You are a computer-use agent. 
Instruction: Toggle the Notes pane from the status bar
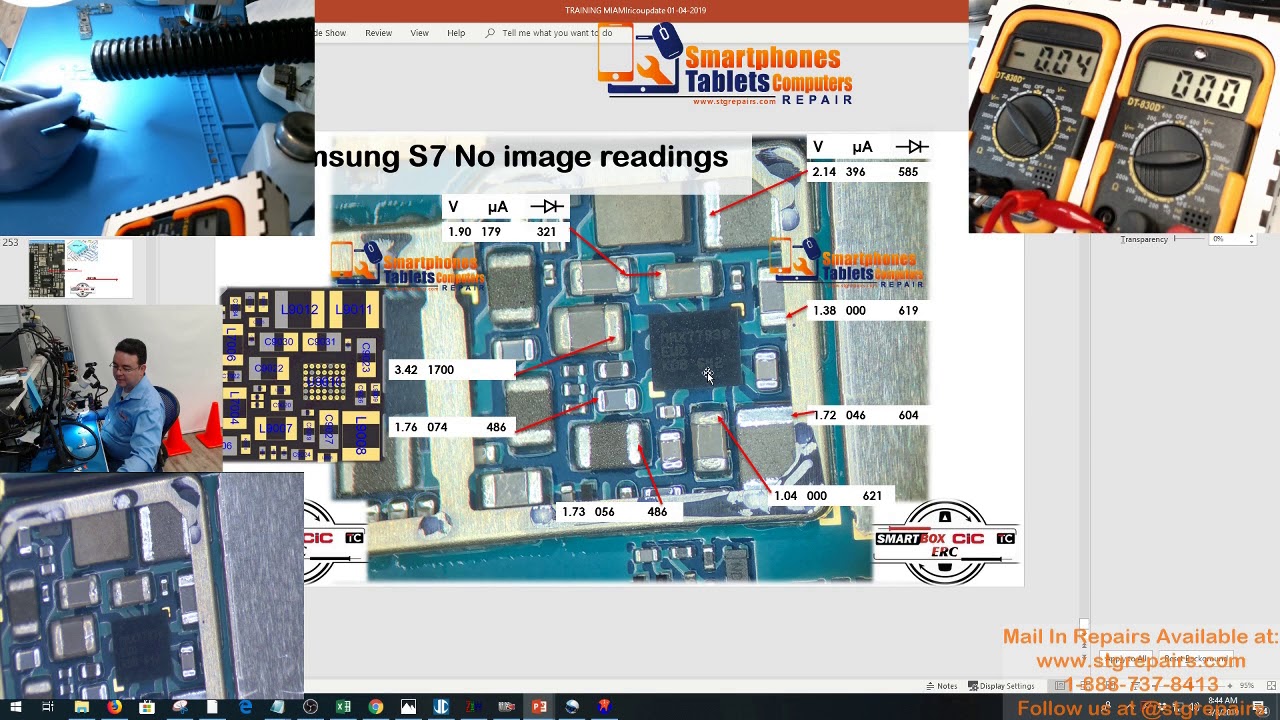942,686
